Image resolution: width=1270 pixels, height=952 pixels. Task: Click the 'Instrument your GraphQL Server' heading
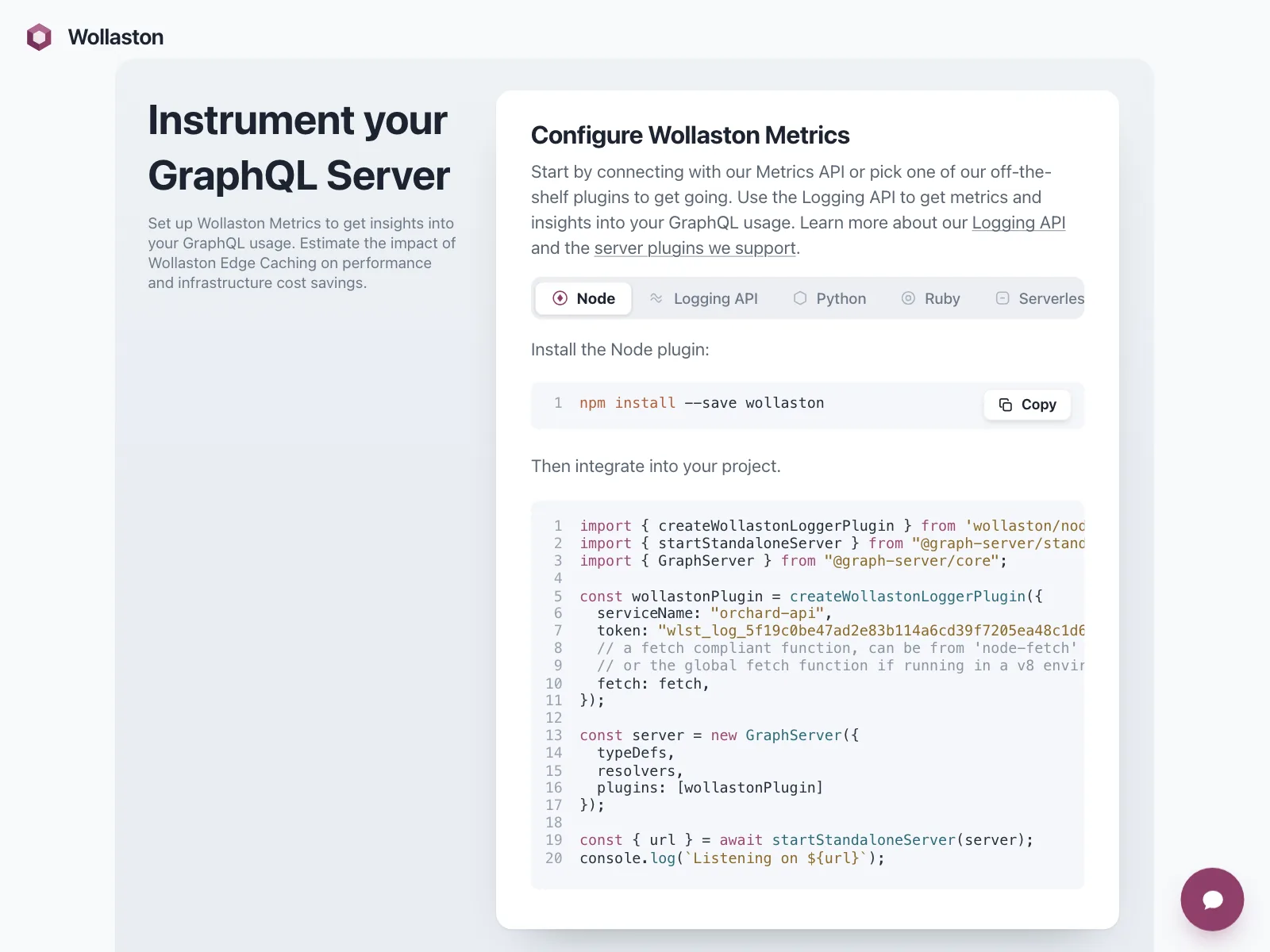click(299, 148)
